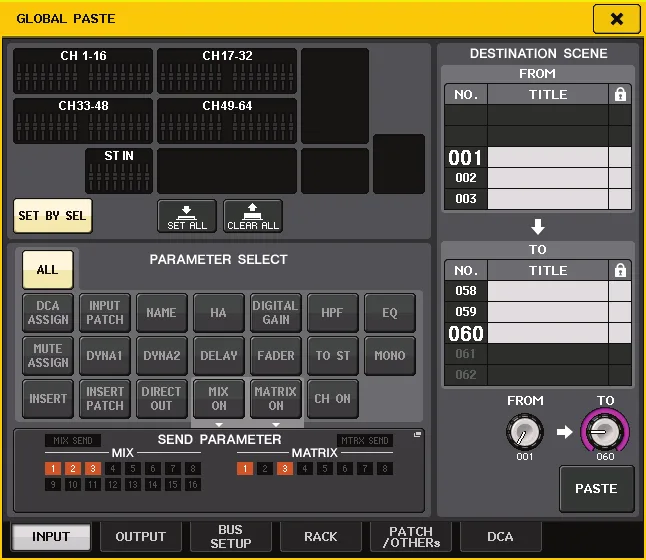The width and height of the screenshot is (646, 560).
Task: Open the RACK tab
Action: point(321,537)
